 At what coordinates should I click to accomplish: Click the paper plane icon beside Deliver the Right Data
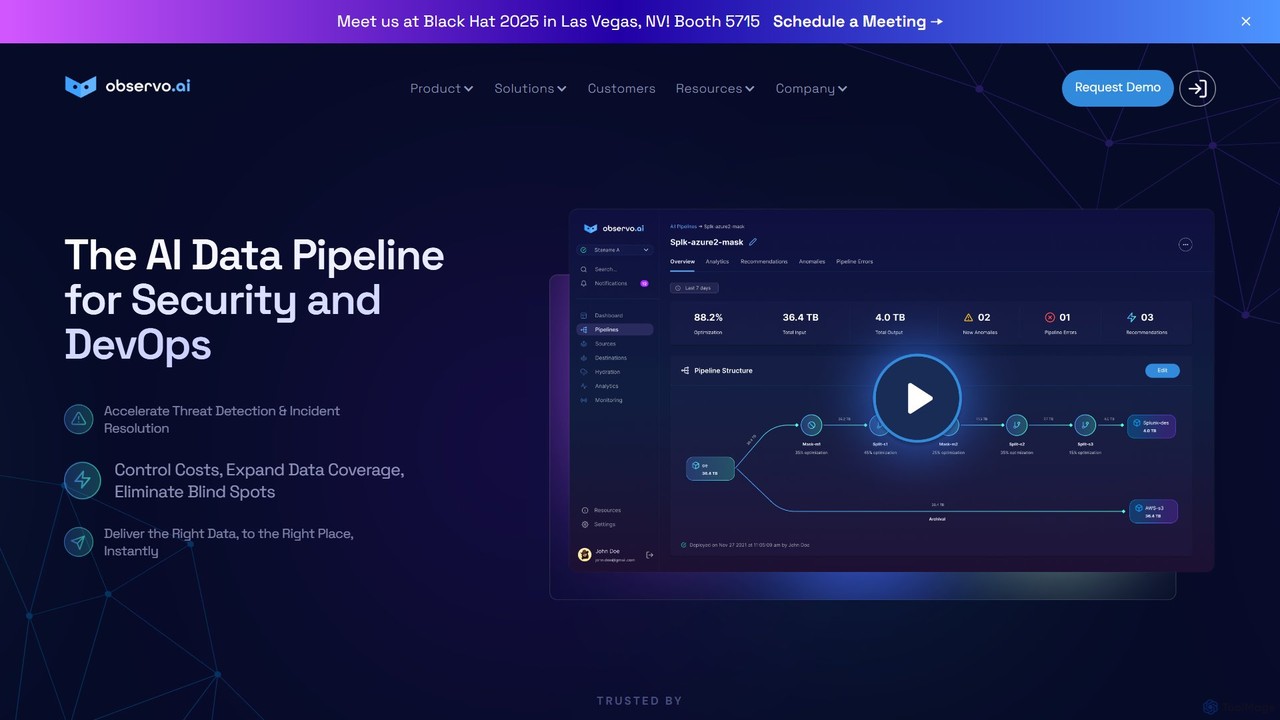(79, 542)
